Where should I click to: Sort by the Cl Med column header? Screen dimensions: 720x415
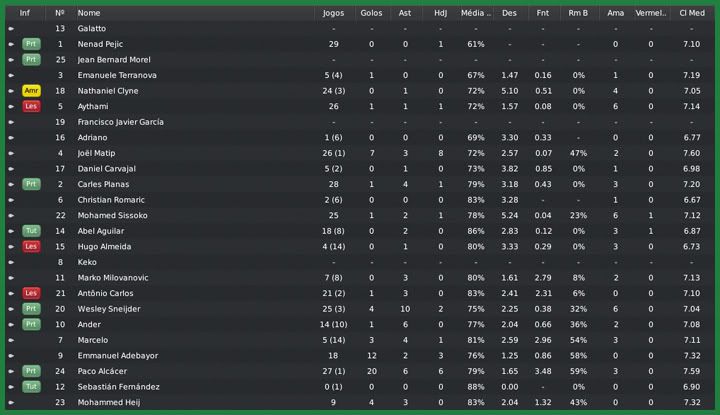pyautogui.click(x=691, y=13)
